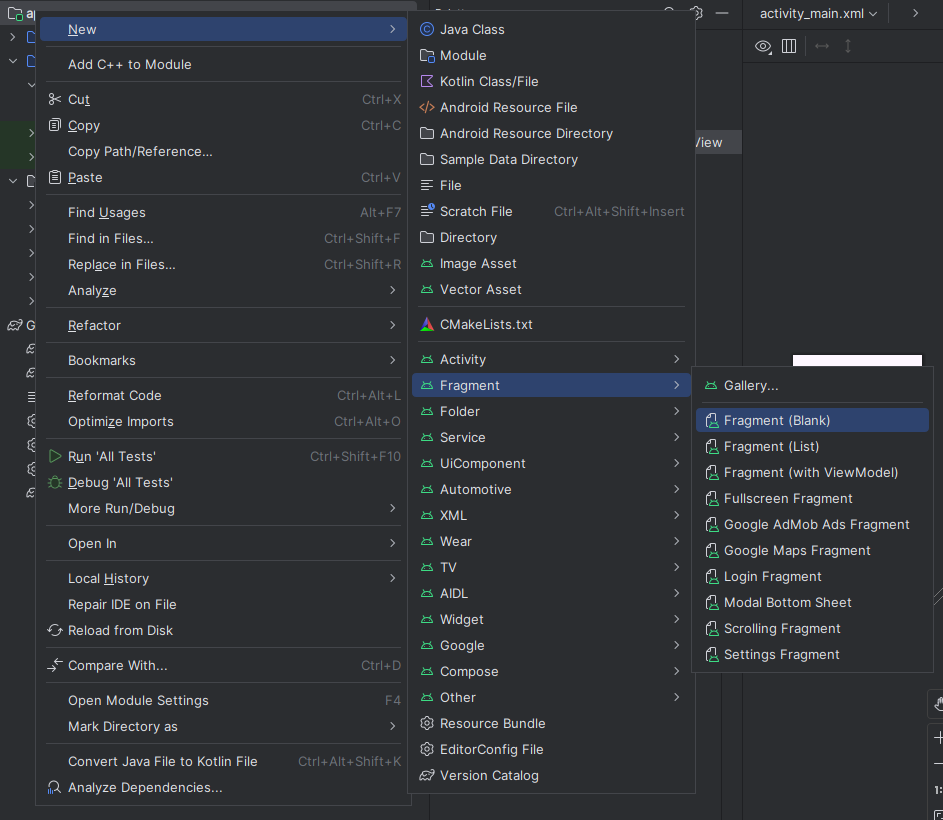Expand the Bookmarks submenu

tap(224, 360)
